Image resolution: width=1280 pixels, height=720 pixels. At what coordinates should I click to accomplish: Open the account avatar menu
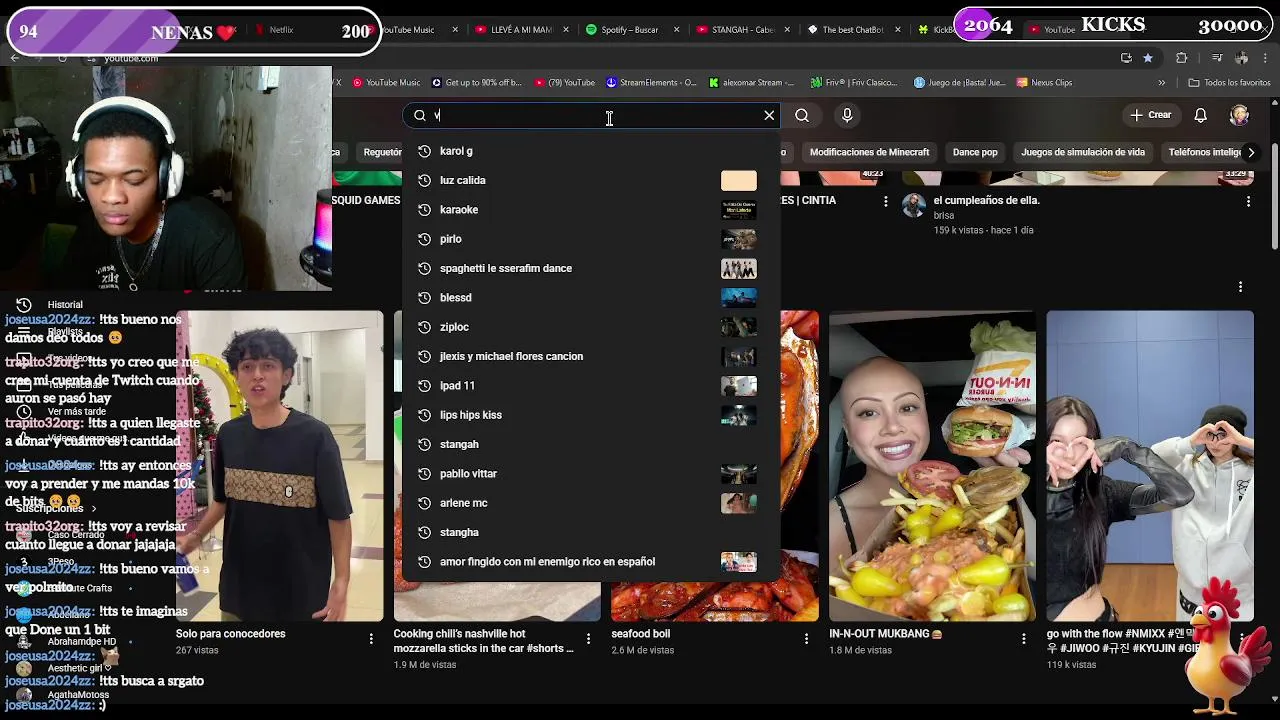(x=1239, y=115)
